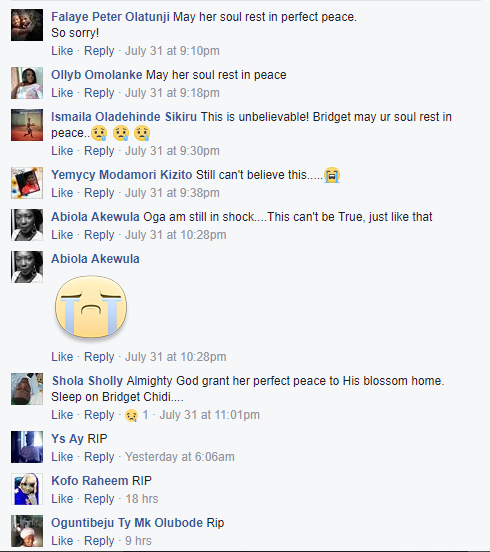Click Ys Ay's avatar image
Screen dimensions: 490x552
click(27, 447)
